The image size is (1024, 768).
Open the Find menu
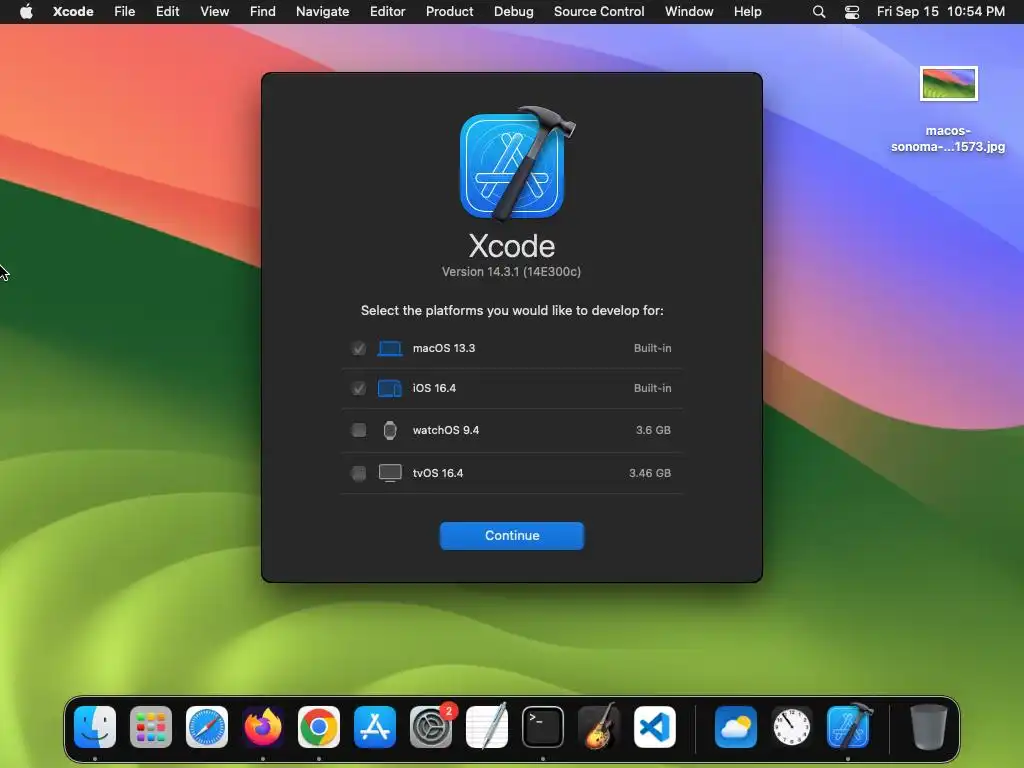point(263,12)
